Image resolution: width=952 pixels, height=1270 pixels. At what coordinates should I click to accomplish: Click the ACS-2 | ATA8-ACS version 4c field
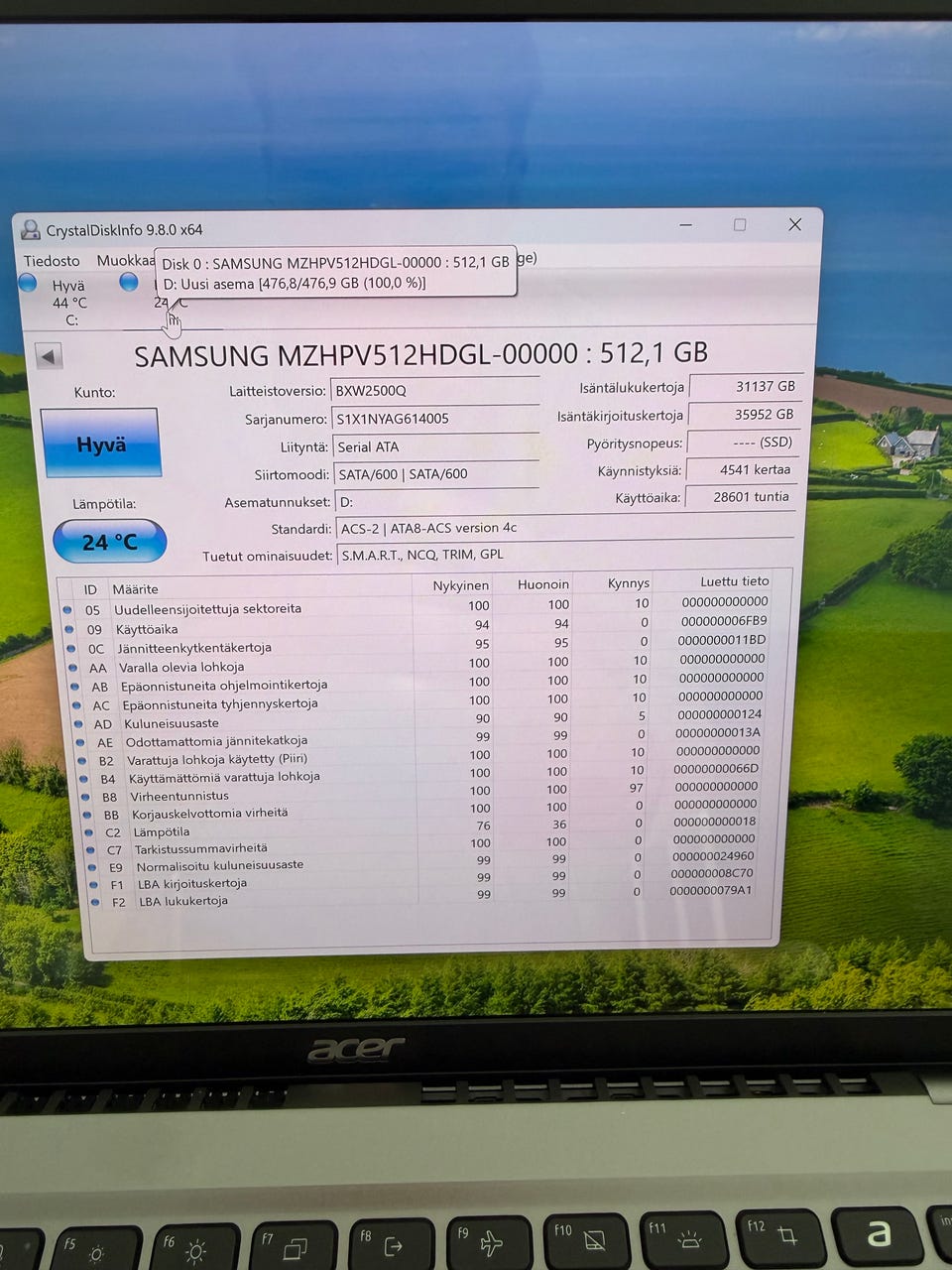point(565,528)
